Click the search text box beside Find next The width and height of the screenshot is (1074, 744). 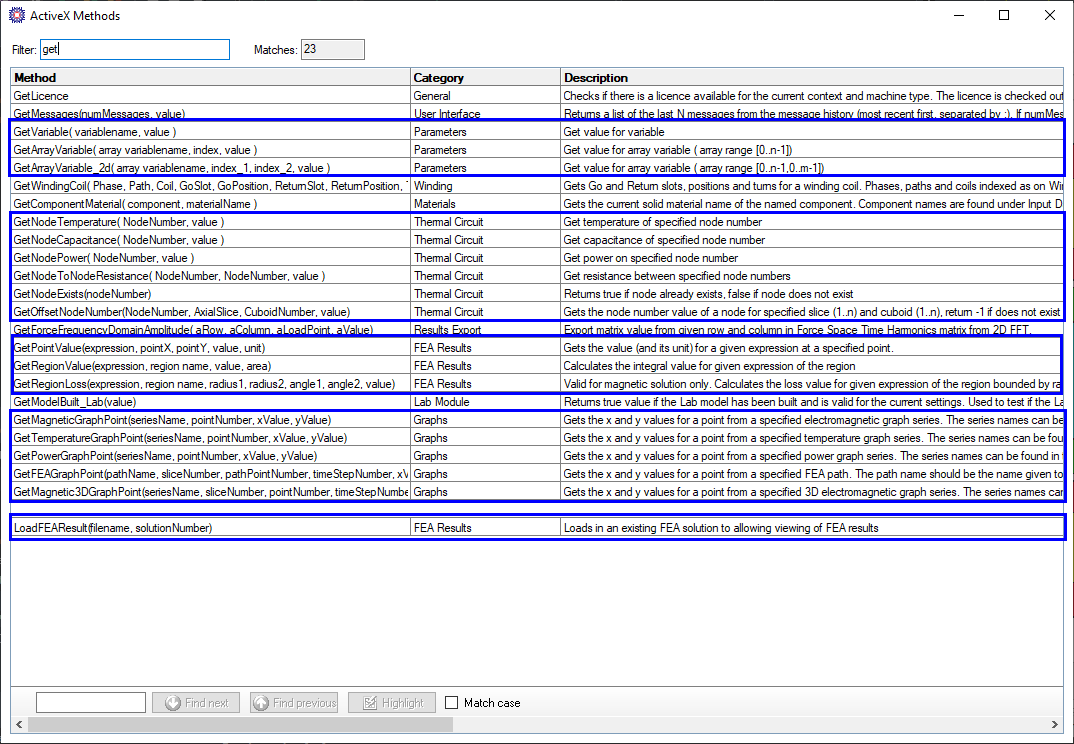(91, 702)
